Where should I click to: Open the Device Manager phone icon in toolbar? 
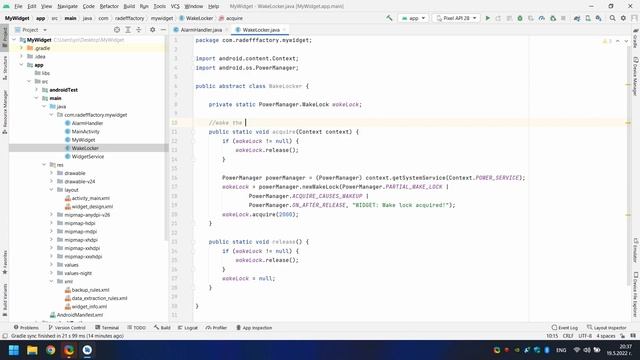coord(588,18)
